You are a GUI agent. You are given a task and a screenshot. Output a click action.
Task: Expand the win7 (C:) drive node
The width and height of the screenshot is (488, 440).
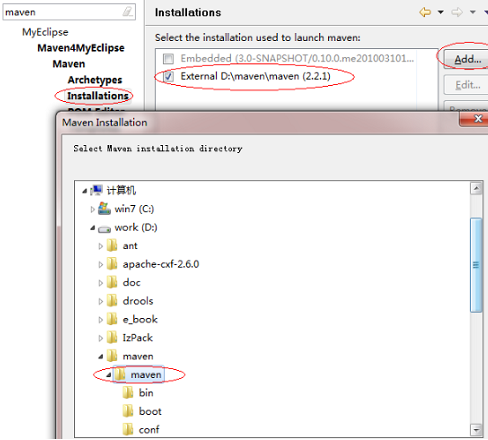(92, 209)
